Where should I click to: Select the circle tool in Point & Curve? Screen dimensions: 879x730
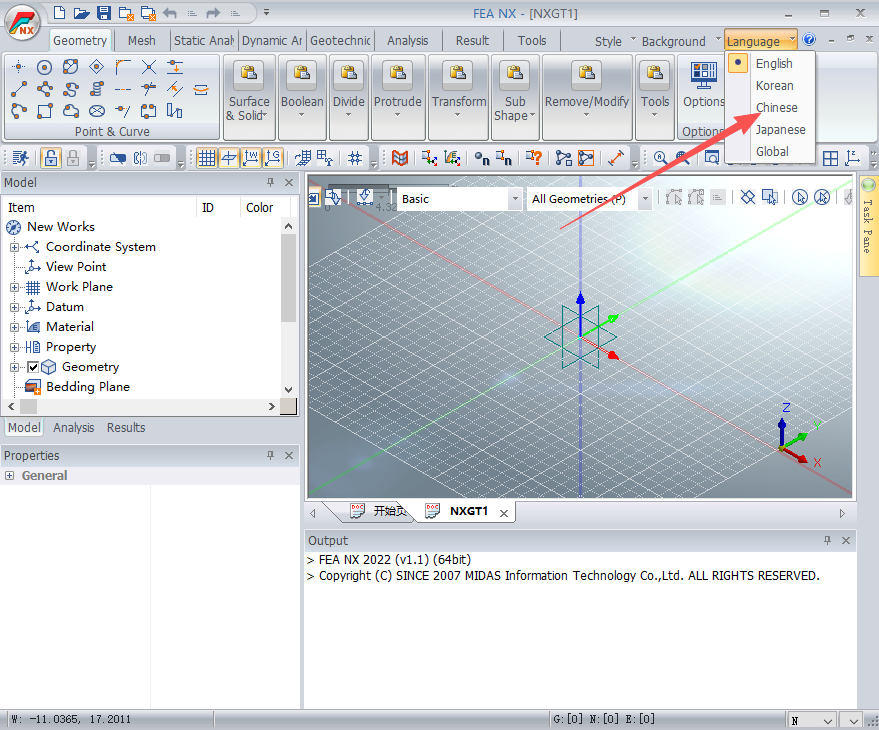[x=44, y=67]
